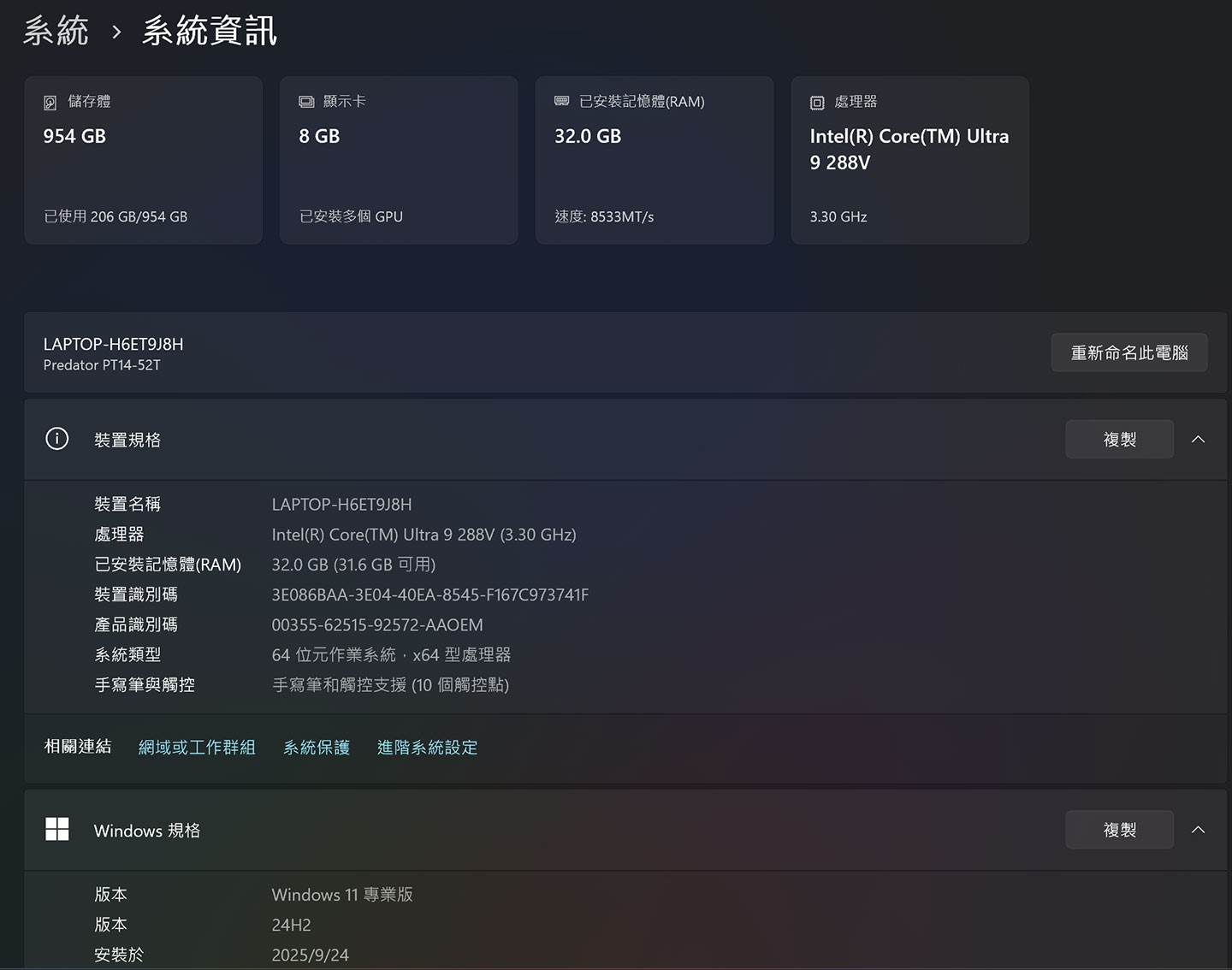
Task: Click the info icon beside 裝置規格
Action: (x=56, y=438)
